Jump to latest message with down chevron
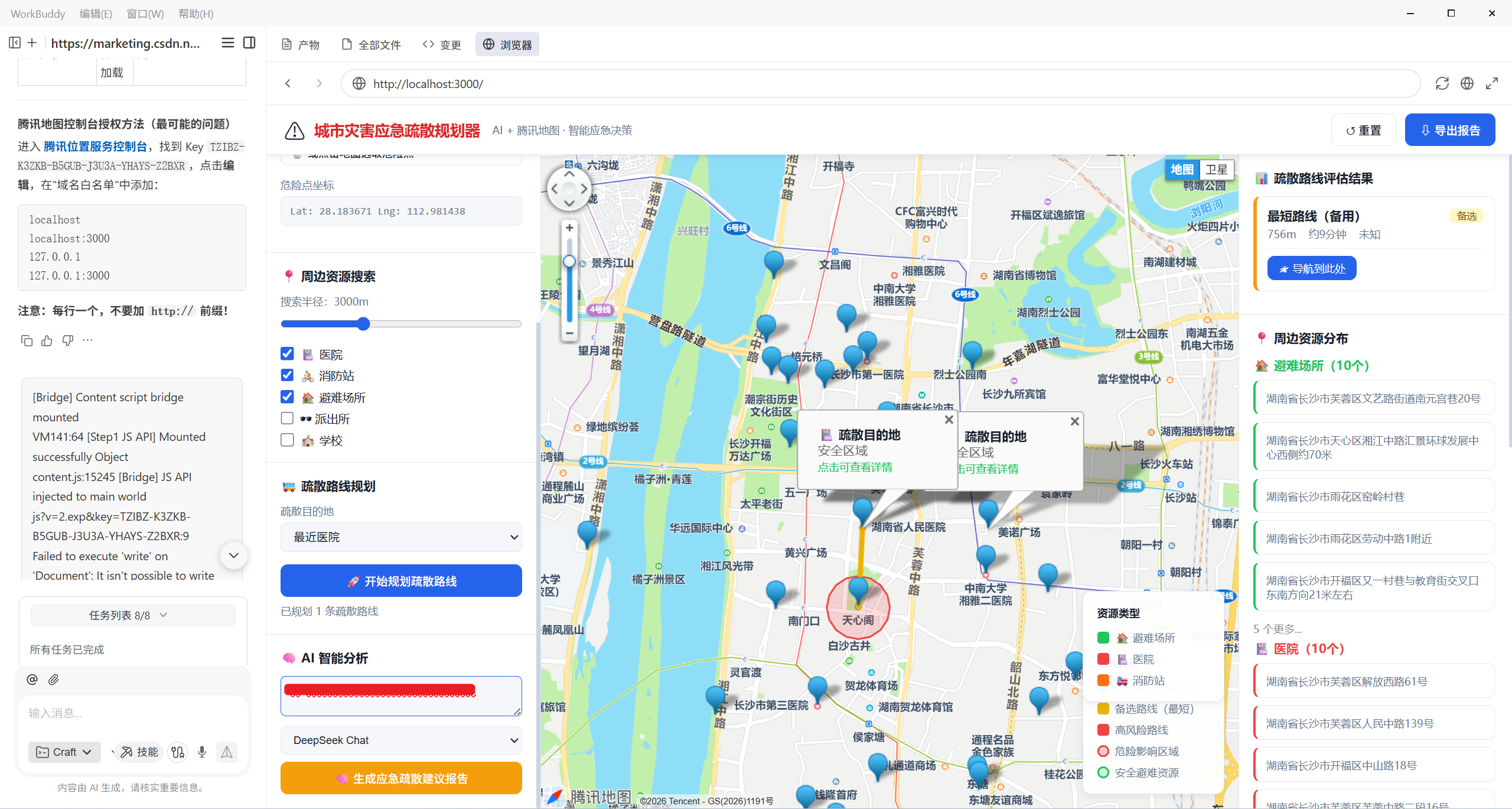The width and height of the screenshot is (1512, 809). tap(234, 555)
